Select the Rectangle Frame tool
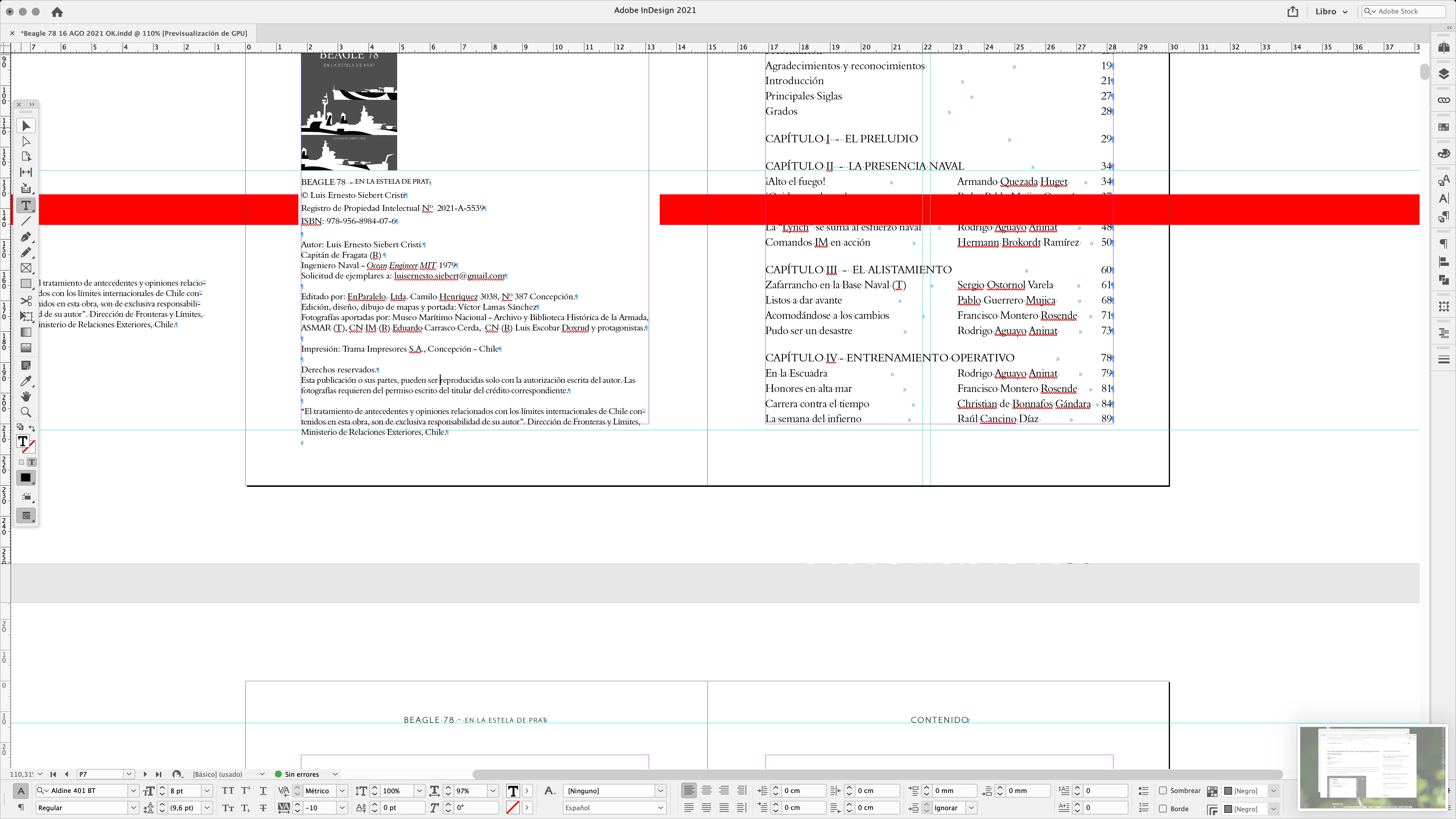 click(x=26, y=268)
